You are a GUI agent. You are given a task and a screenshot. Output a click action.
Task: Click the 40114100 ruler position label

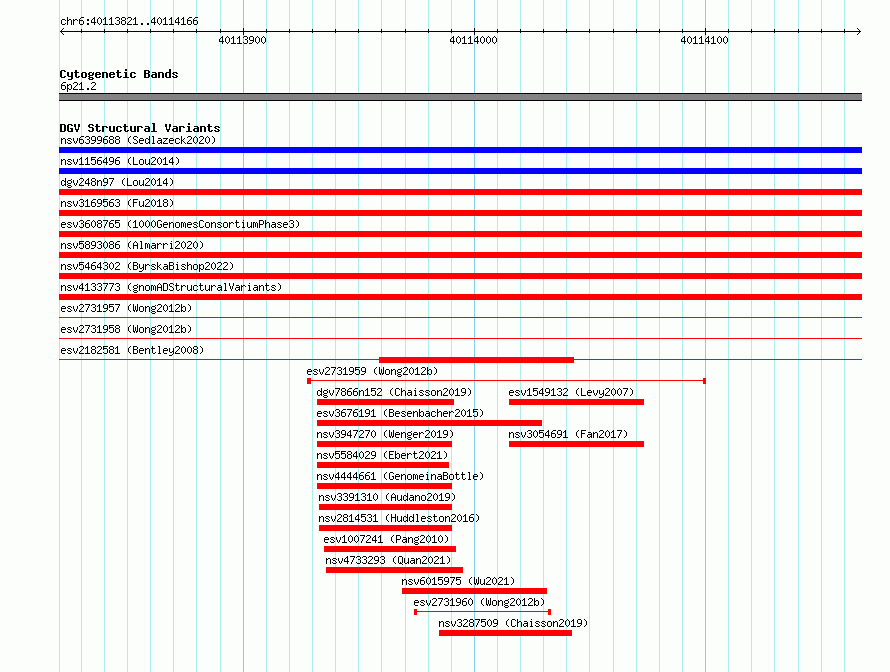[x=704, y=40]
